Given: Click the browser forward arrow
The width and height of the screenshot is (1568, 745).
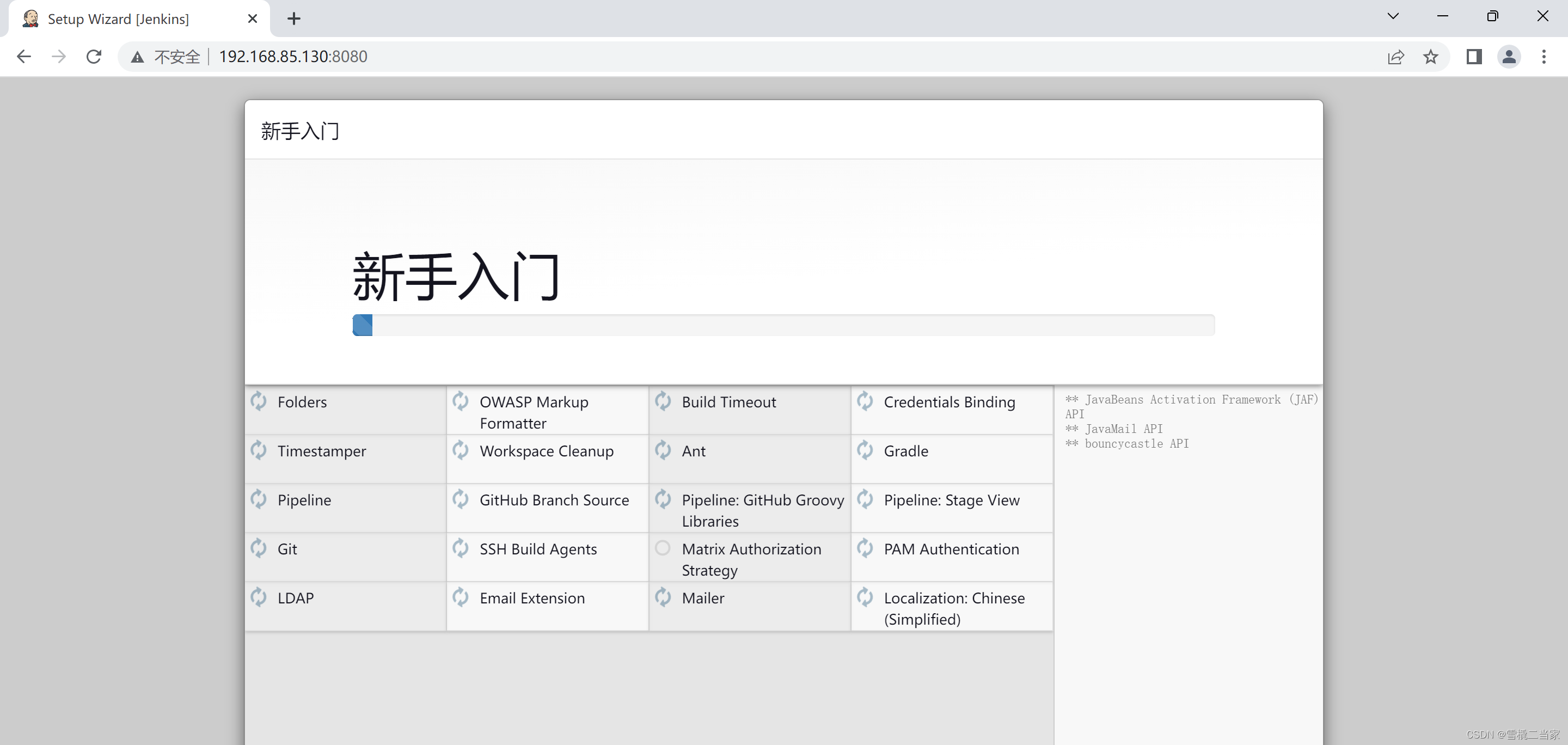Looking at the screenshot, I should click(58, 57).
